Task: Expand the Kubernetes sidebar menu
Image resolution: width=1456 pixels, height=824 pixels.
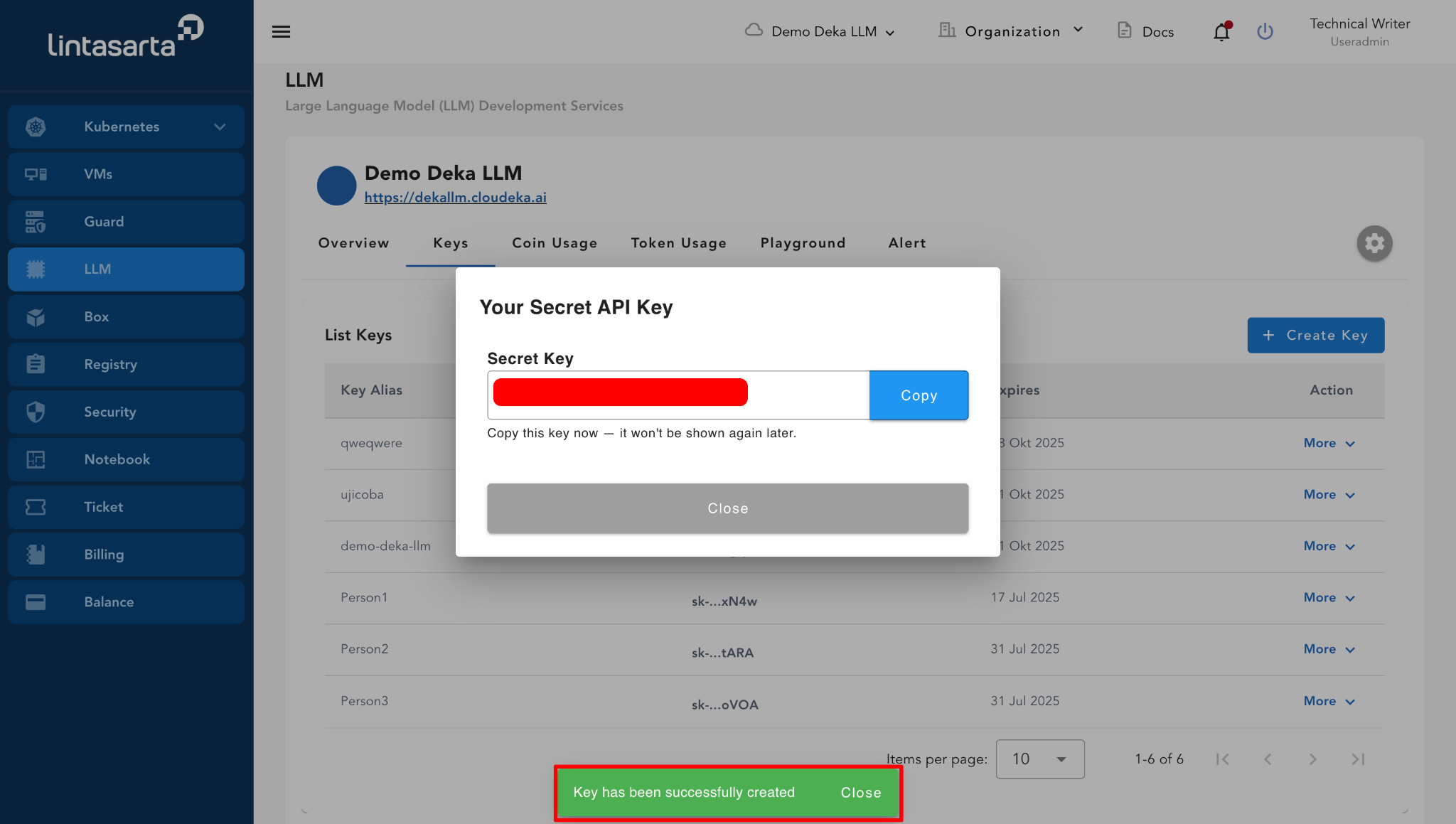Action: pyautogui.click(x=126, y=127)
